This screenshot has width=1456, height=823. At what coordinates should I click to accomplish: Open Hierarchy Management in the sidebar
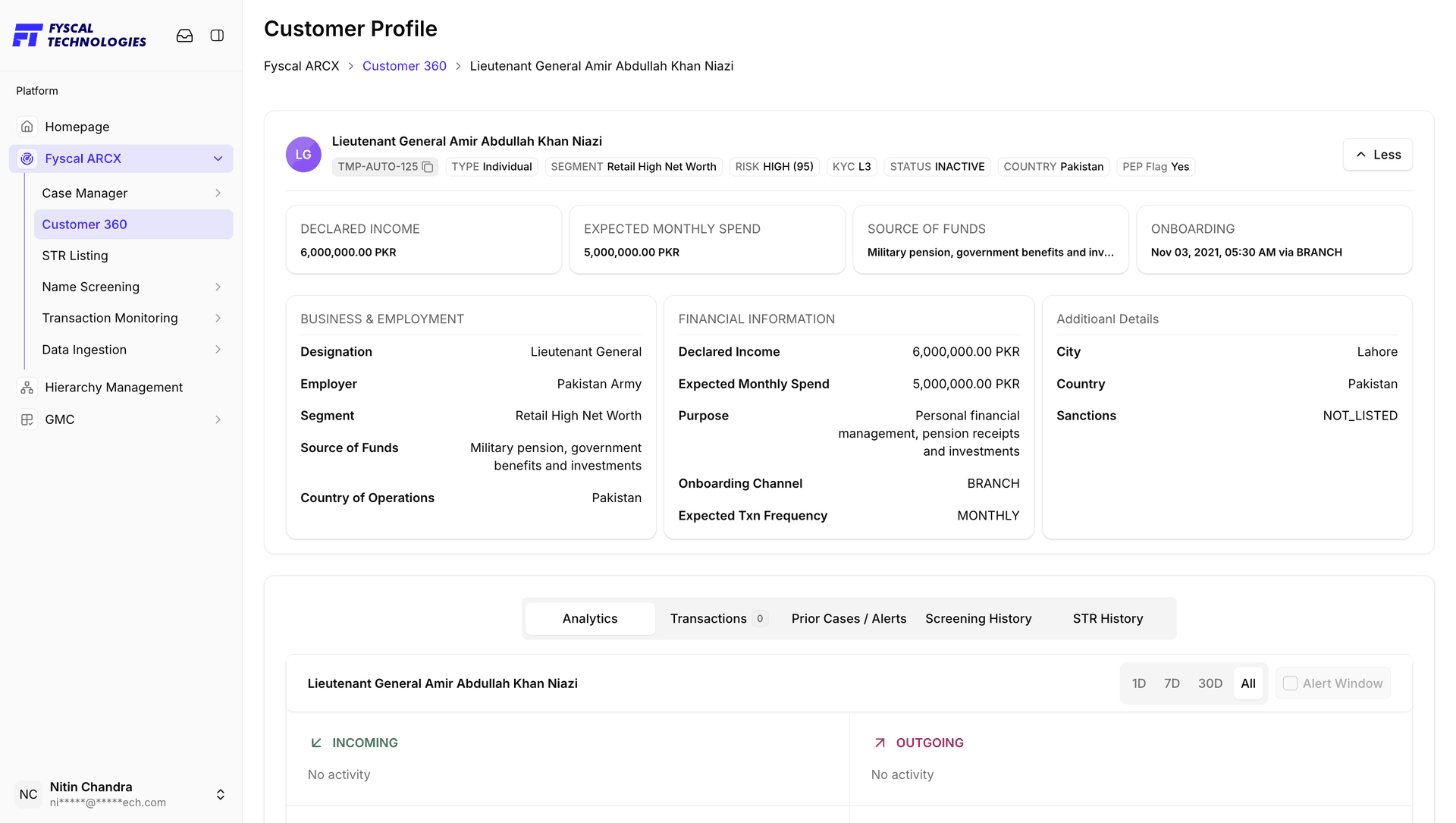121,388
